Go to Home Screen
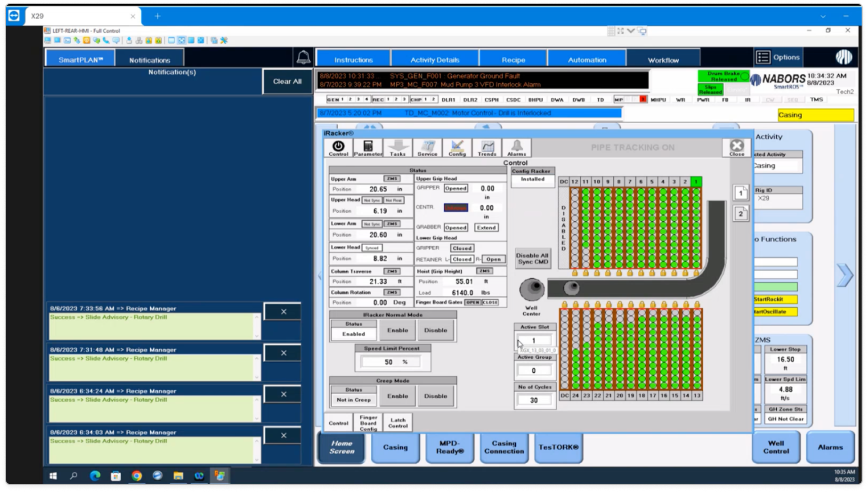868x492 pixels. 342,447
